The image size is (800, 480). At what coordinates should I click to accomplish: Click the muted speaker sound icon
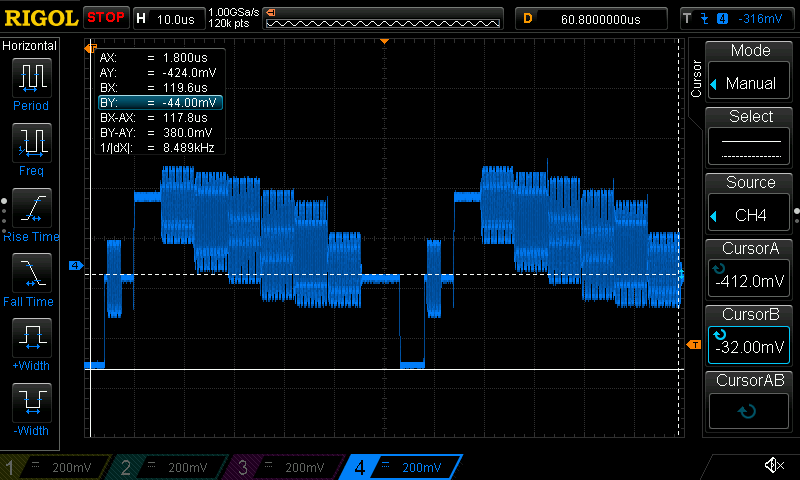click(774, 465)
